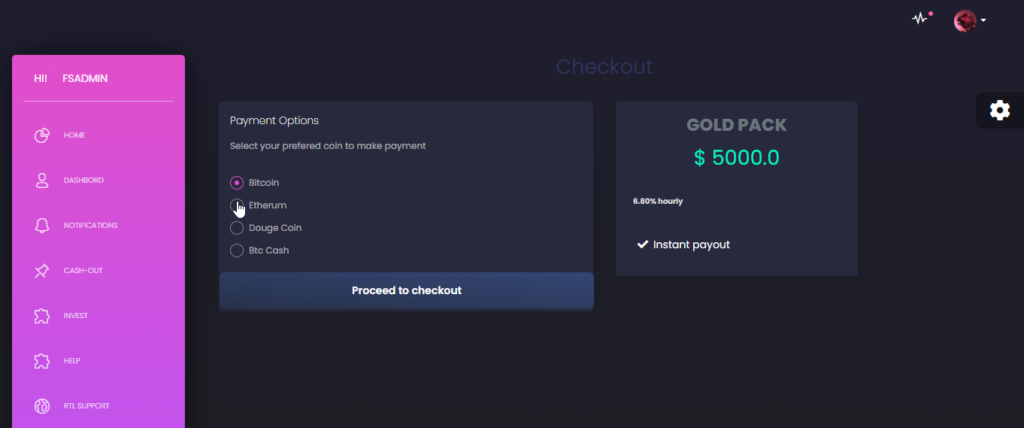Select the Cash-Out pin icon
The height and width of the screenshot is (428, 1024).
tap(42, 271)
